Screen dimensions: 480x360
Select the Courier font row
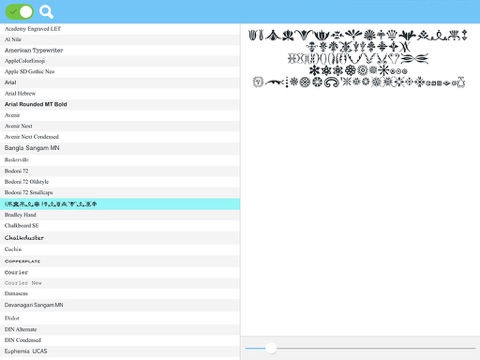[x=120, y=272]
